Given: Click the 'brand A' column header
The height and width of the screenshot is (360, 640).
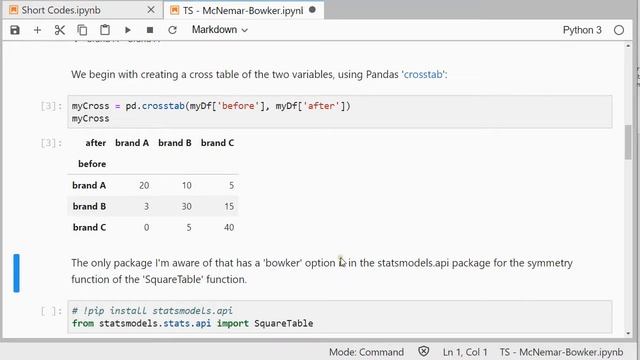Looking at the screenshot, I should [132, 143].
